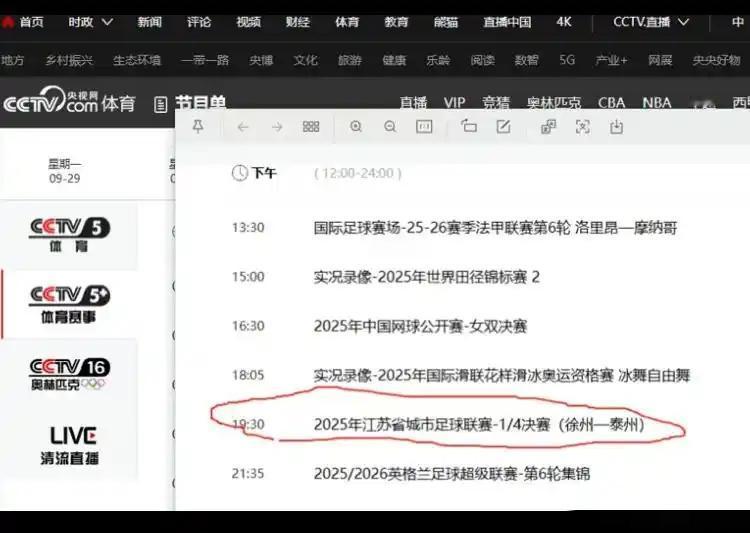Screen dimensions: 750x533
Task: Select the CCTV5+ 体育赛事 channel
Action: [69, 304]
